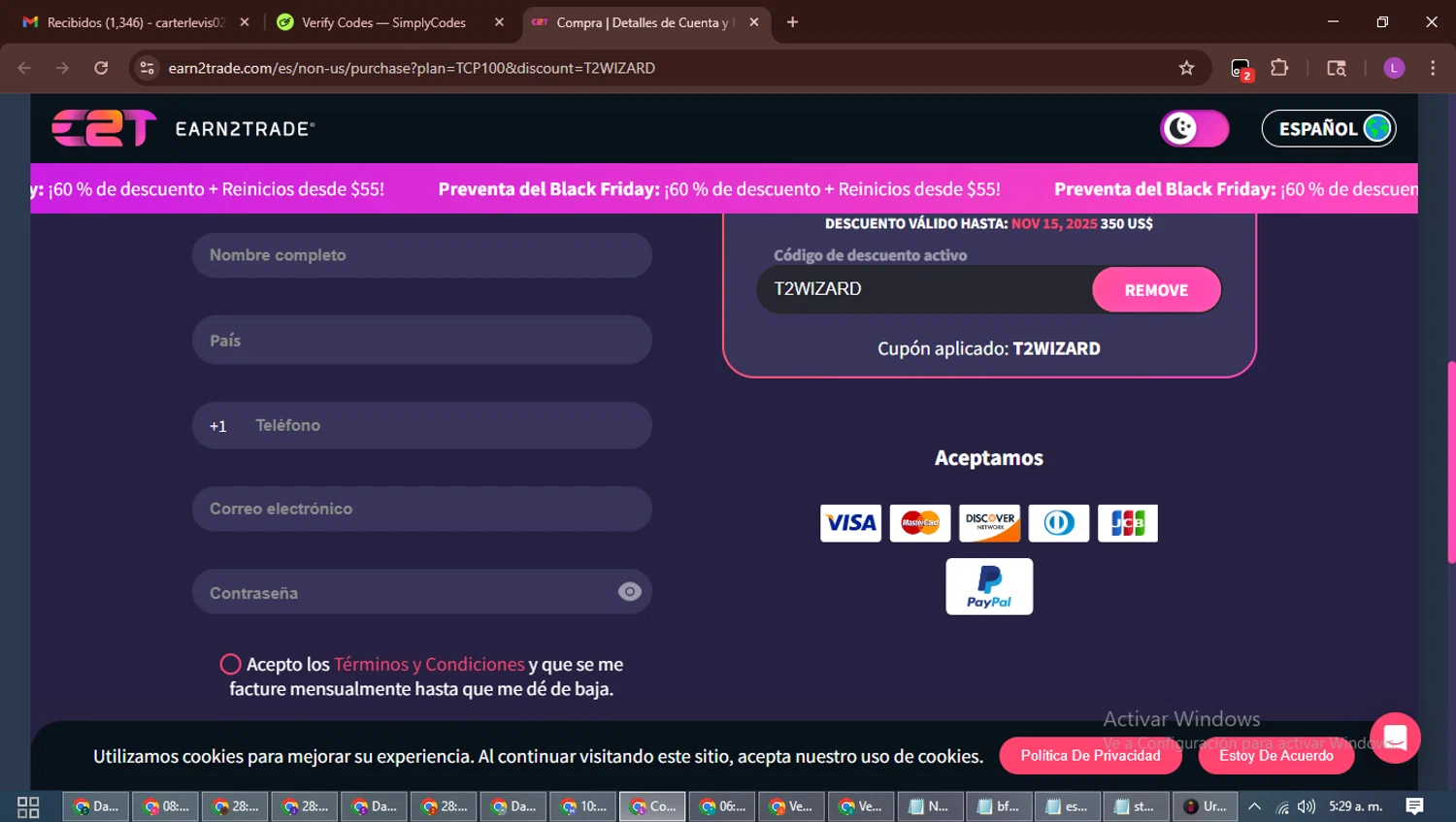Open the País country field
This screenshot has width=1456, height=822.
[x=422, y=340]
